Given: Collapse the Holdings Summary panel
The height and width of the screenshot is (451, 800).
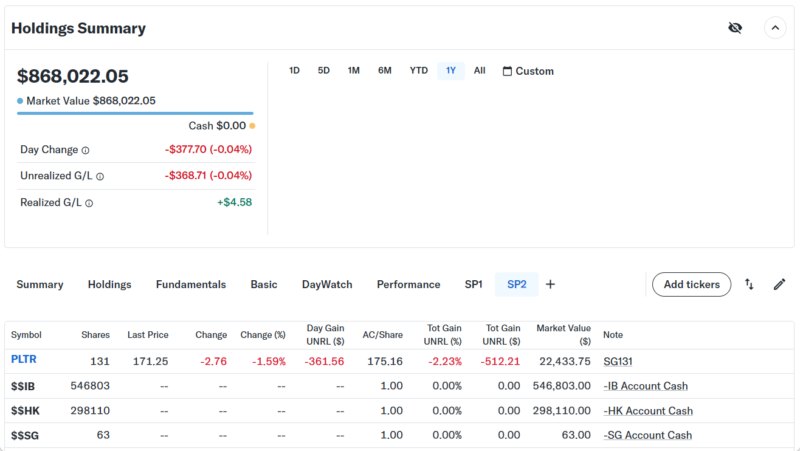Looking at the screenshot, I should coord(775,28).
